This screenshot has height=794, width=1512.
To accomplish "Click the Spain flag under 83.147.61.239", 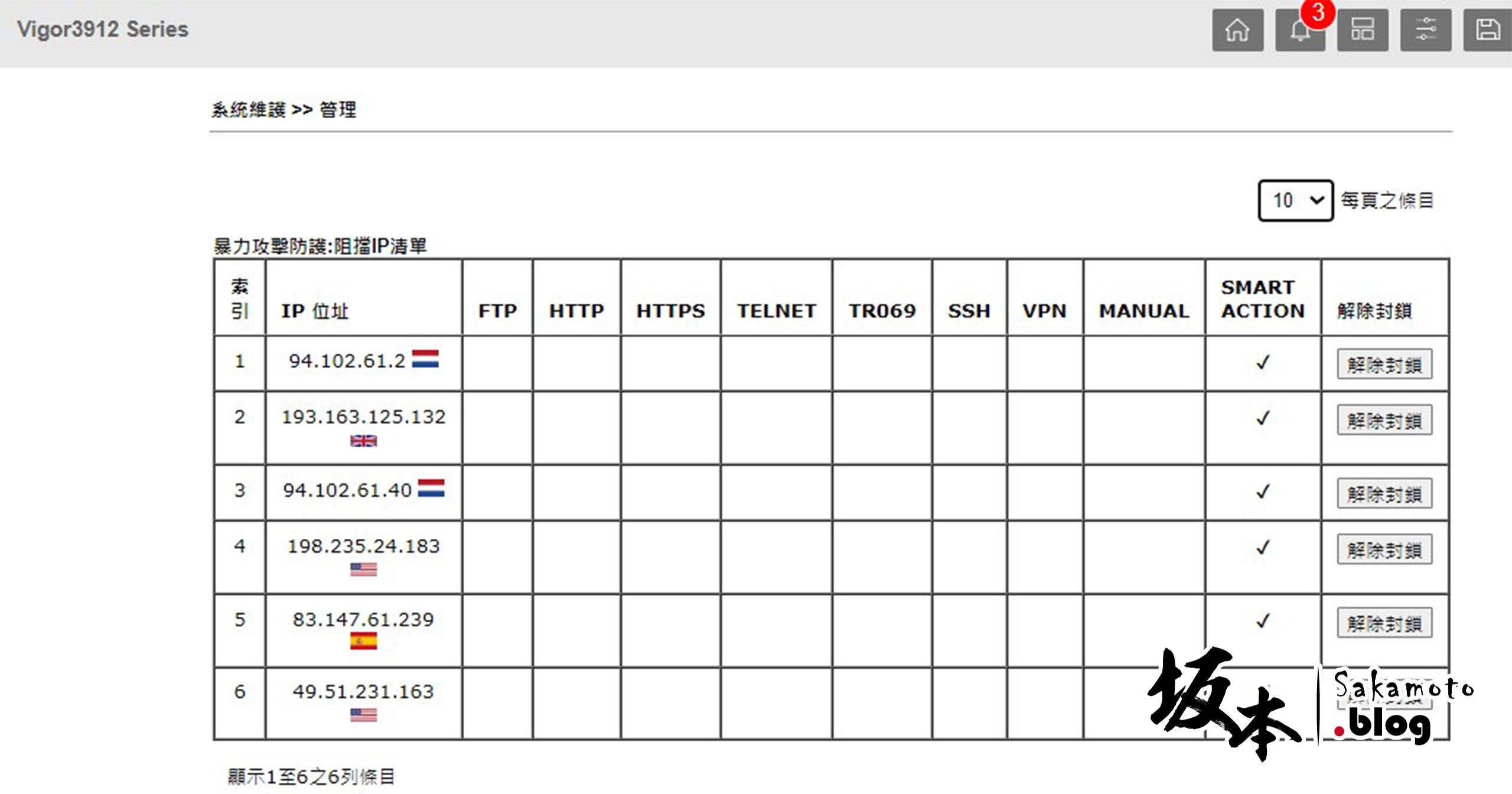I will point(363,641).
